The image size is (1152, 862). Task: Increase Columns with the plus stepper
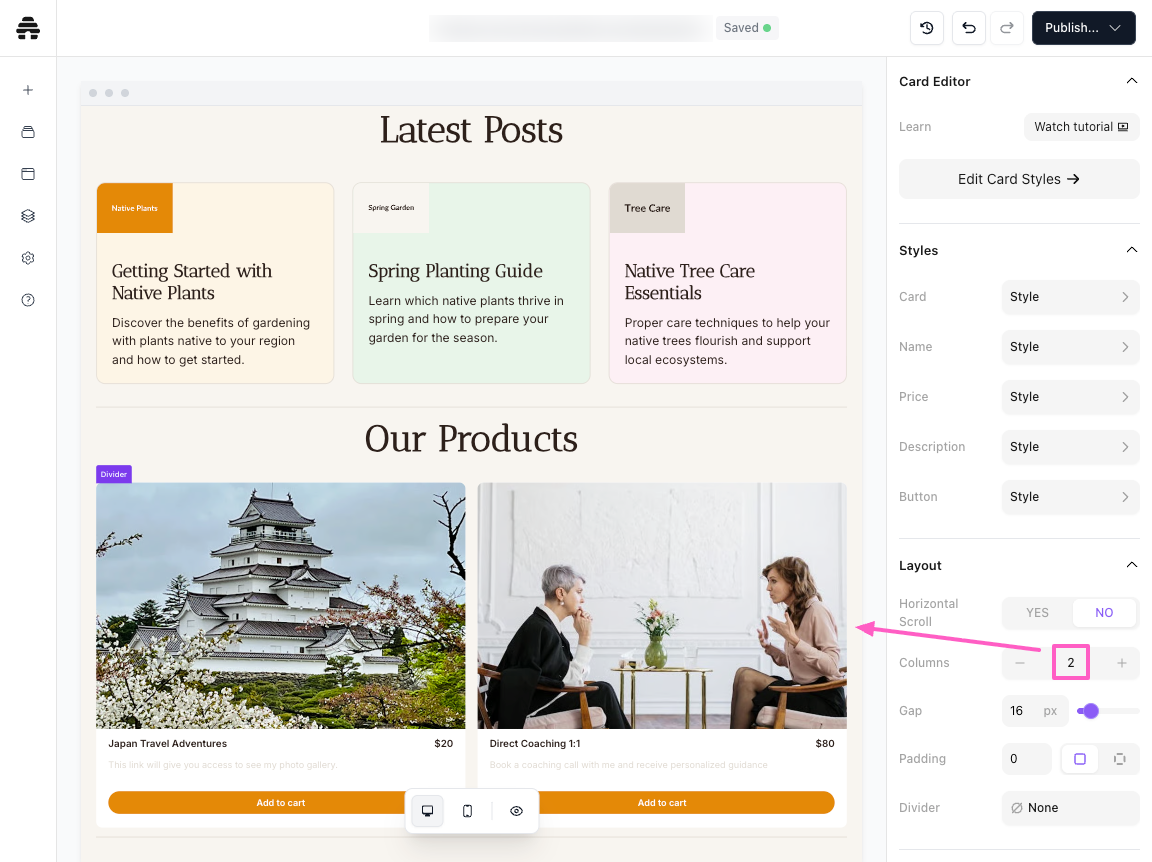(1122, 663)
